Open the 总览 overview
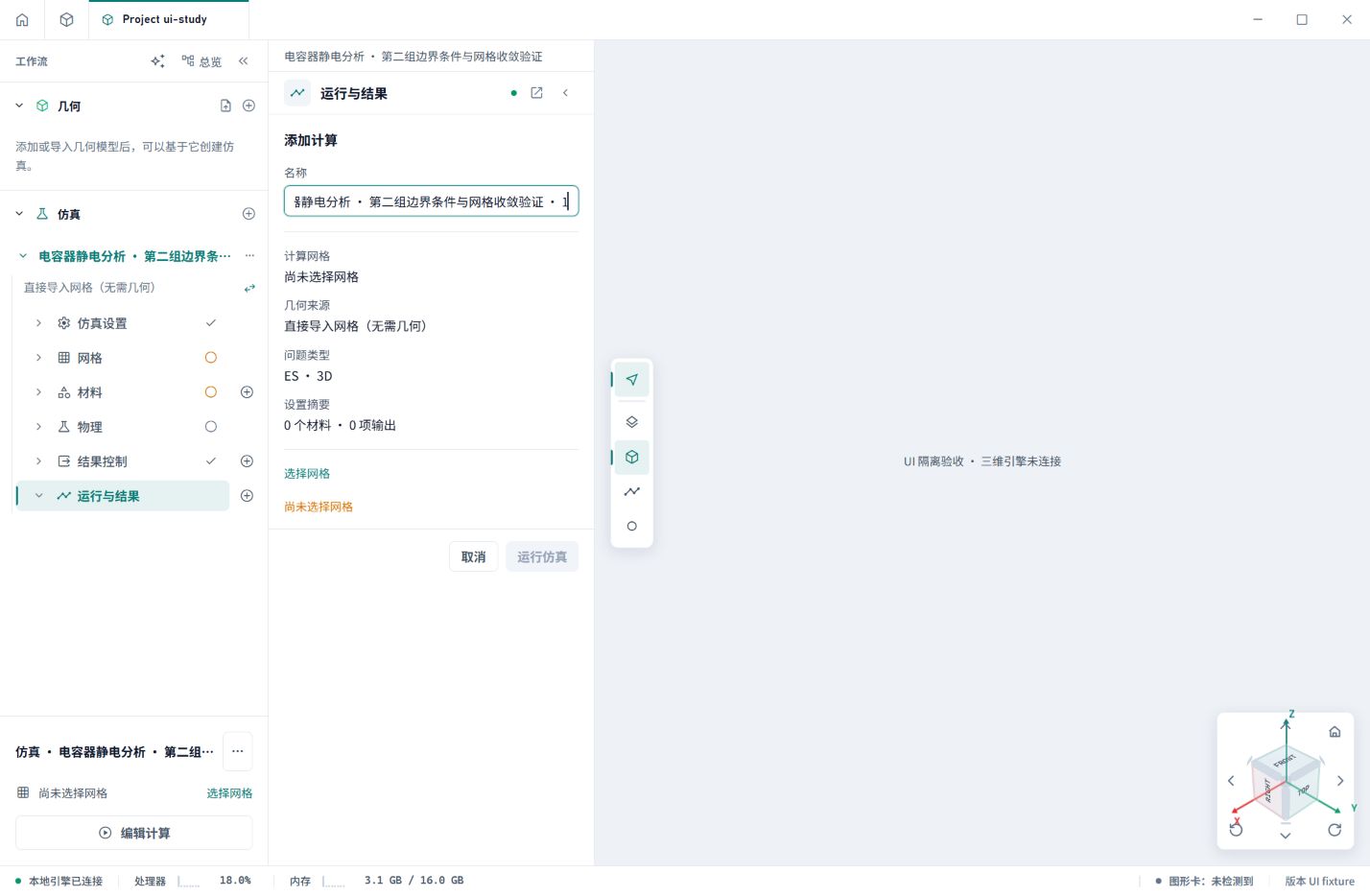The image size is (1370, 896). click(x=201, y=61)
